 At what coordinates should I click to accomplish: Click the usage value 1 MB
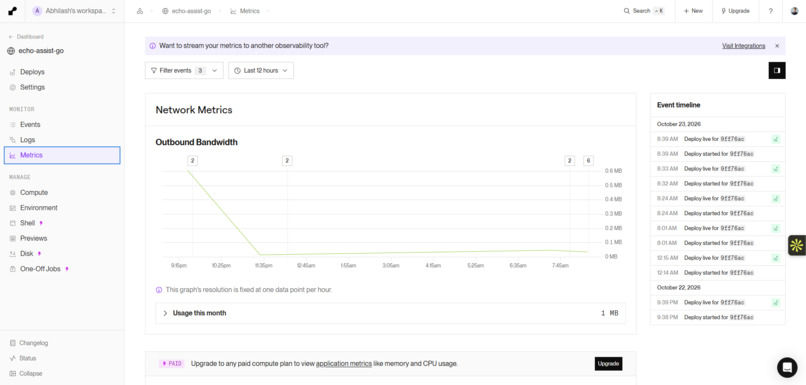click(x=609, y=313)
